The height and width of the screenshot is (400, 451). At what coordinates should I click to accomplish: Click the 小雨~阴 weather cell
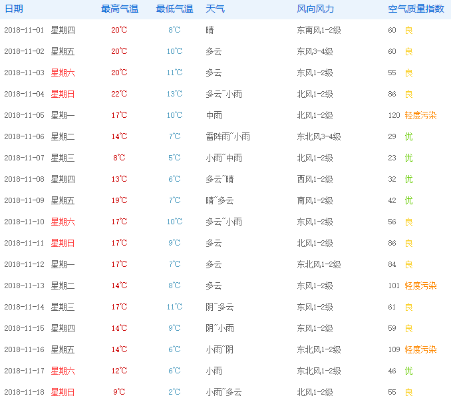(219, 350)
